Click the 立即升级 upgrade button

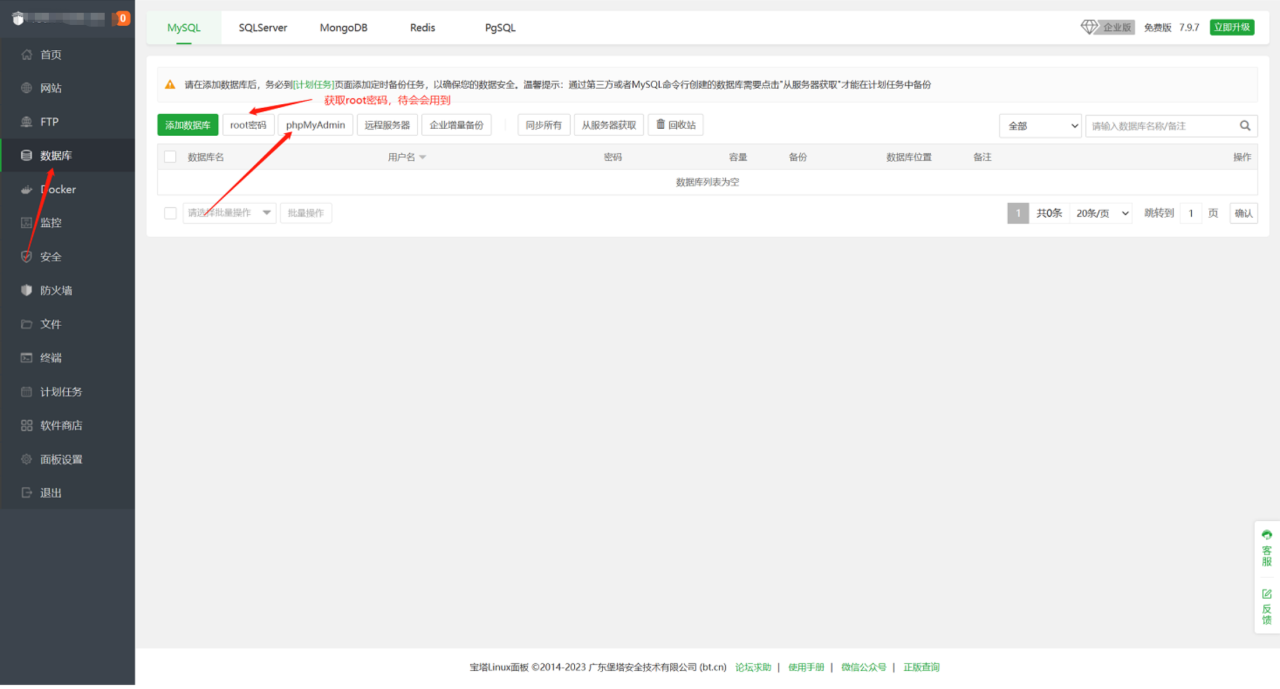click(x=1232, y=27)
